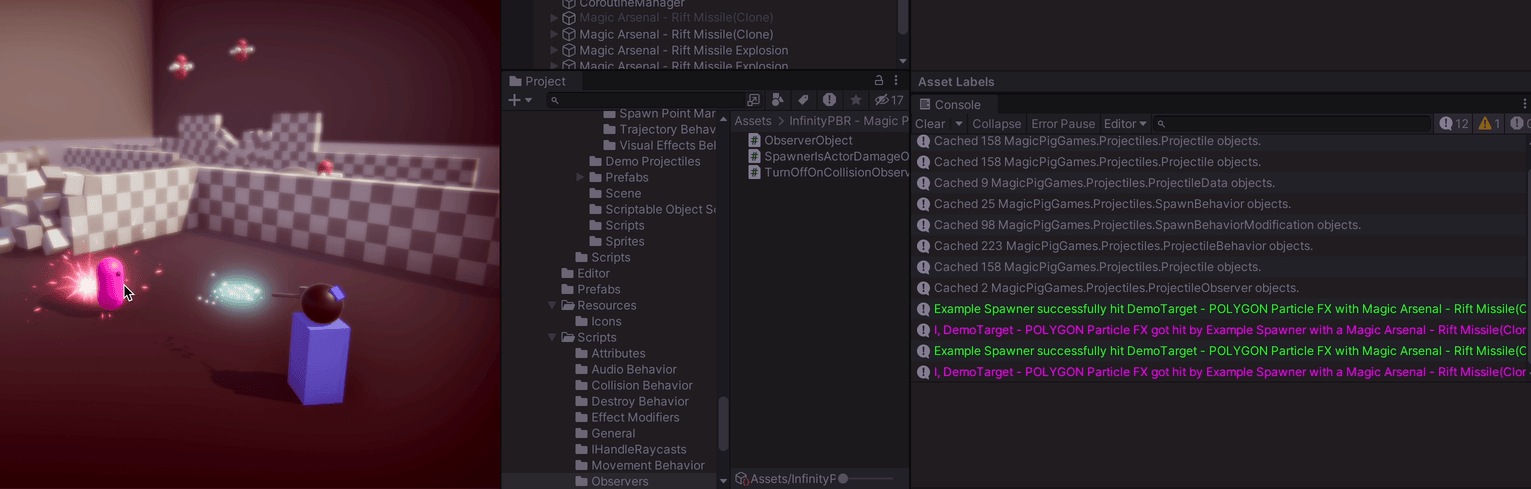
Task: Click the Search by Import Log Type icon
Action: [829, 100]
